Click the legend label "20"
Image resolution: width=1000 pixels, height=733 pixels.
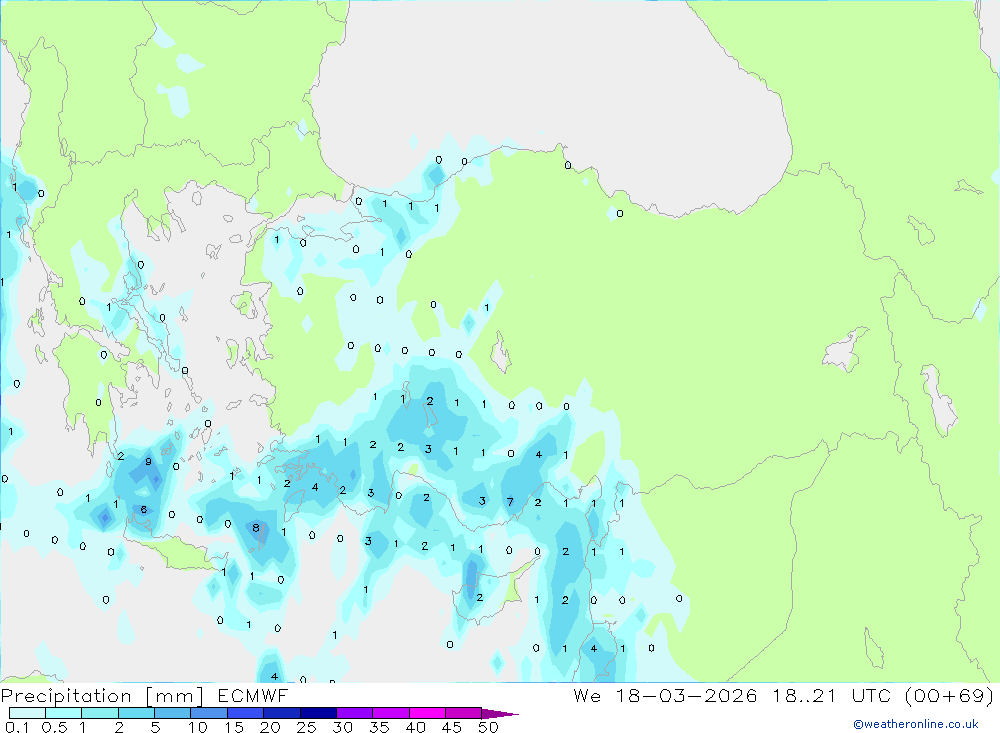[x=270, y=727]
